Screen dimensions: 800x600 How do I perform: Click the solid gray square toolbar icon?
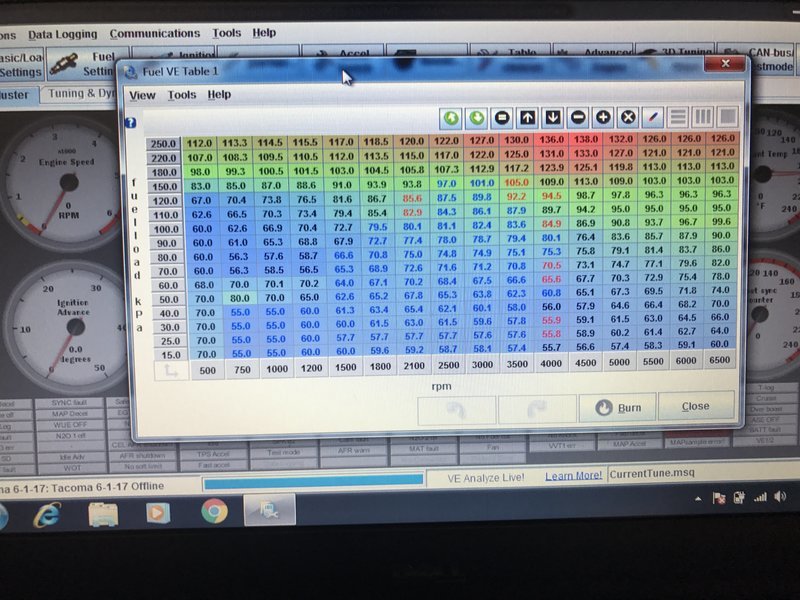(x=728, y=117)
